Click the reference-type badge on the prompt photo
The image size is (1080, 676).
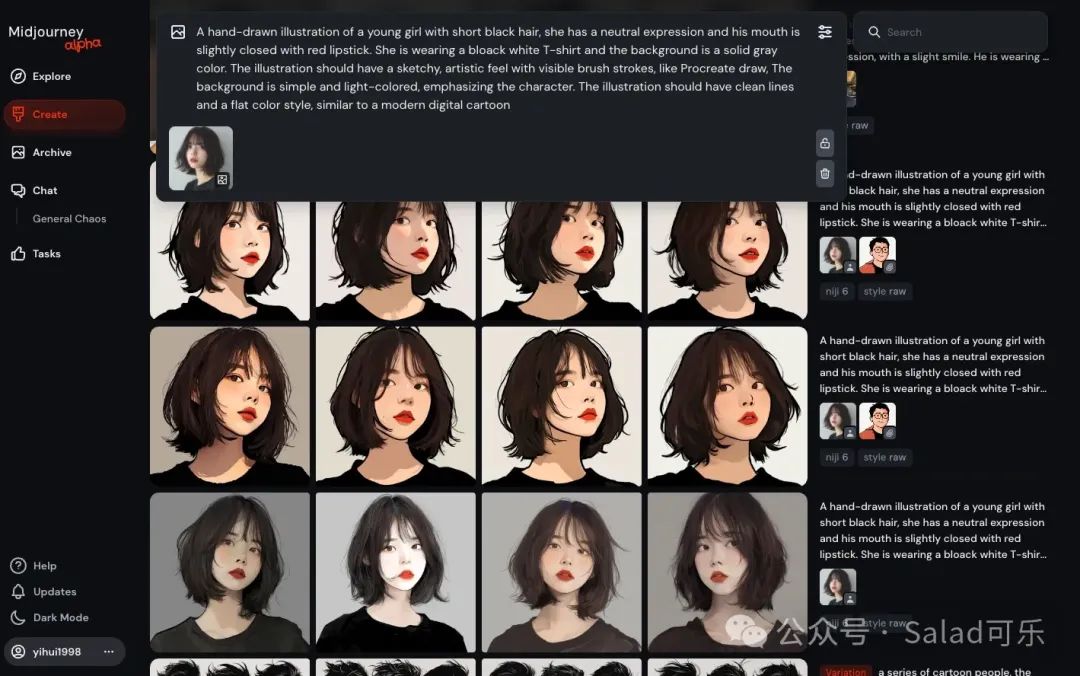pos(222,180)
